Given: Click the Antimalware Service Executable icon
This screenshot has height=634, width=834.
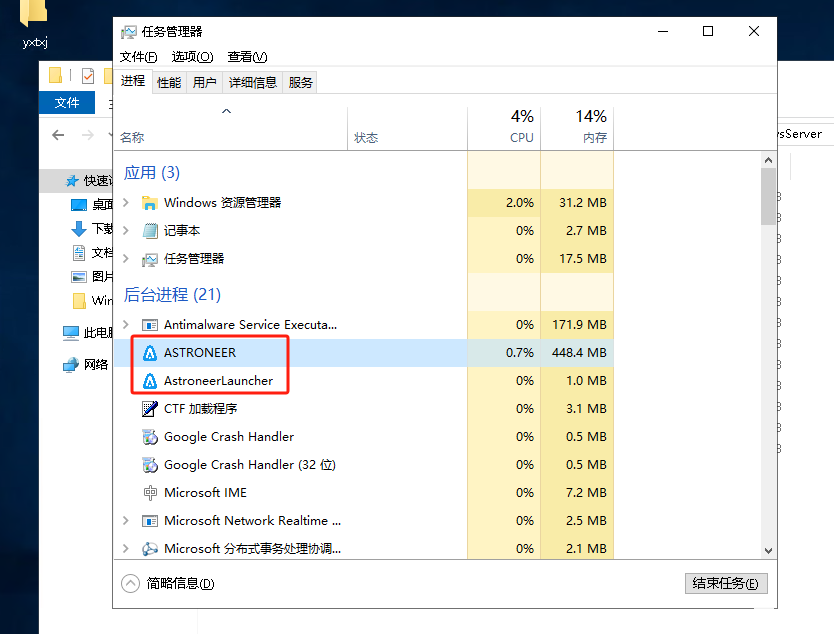Looking at the screenshot, I should 150,324.
